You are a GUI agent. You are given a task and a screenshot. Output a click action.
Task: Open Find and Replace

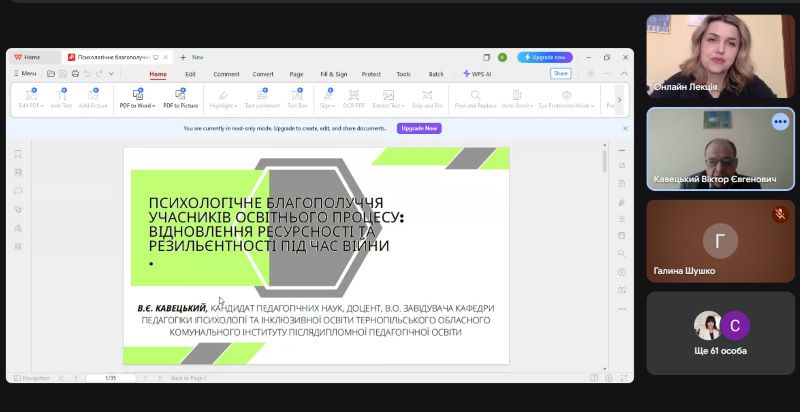point(475,99)
